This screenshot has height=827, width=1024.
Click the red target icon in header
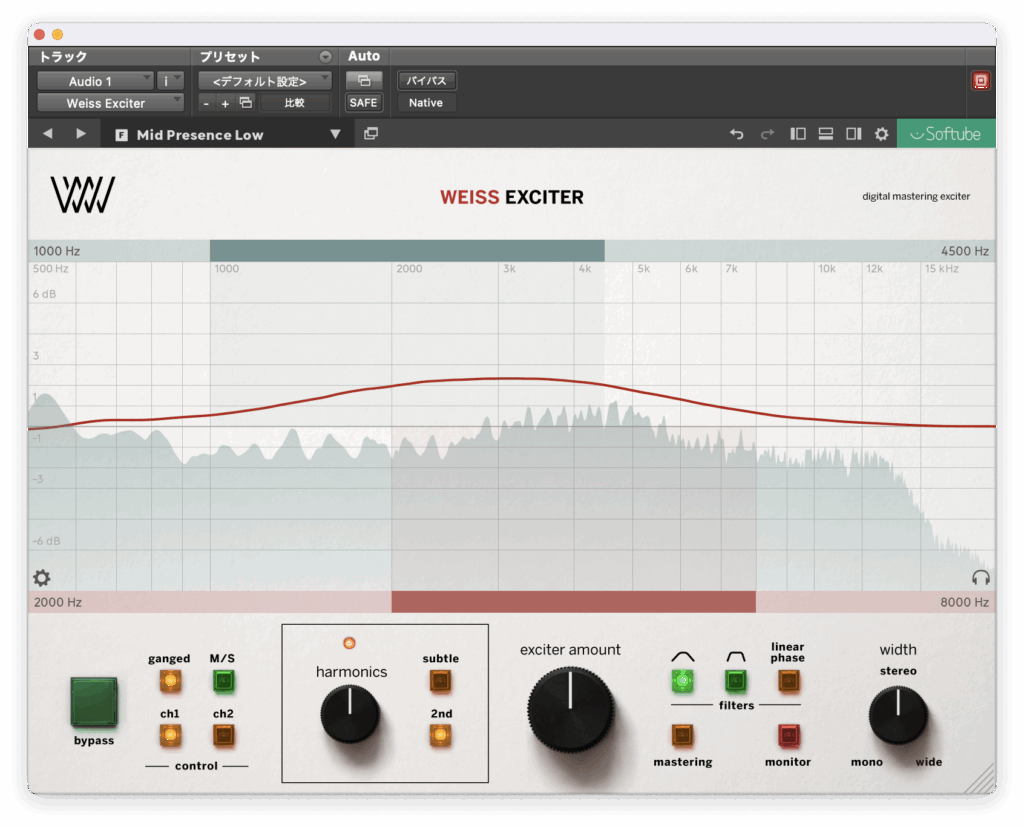click(980, 81)
